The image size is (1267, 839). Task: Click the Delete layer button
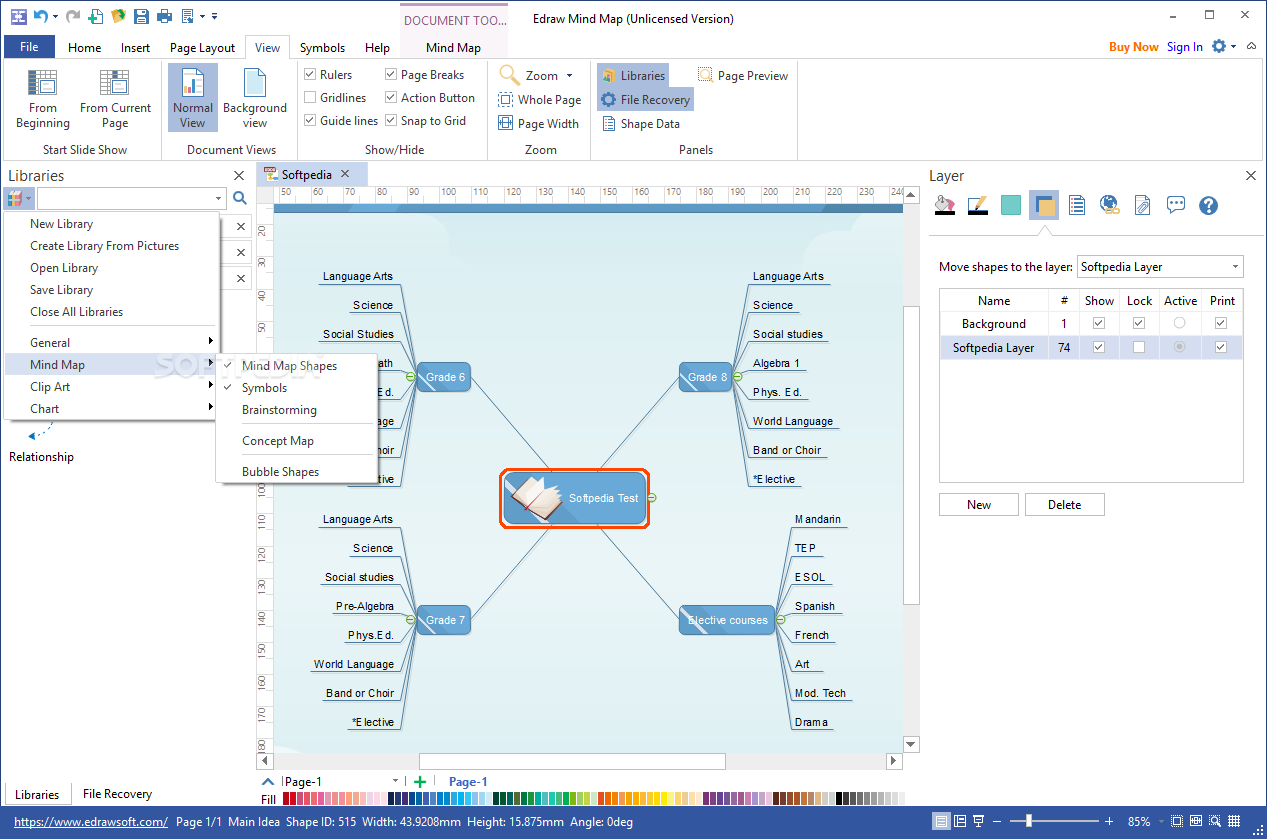tap(1064, 505)
